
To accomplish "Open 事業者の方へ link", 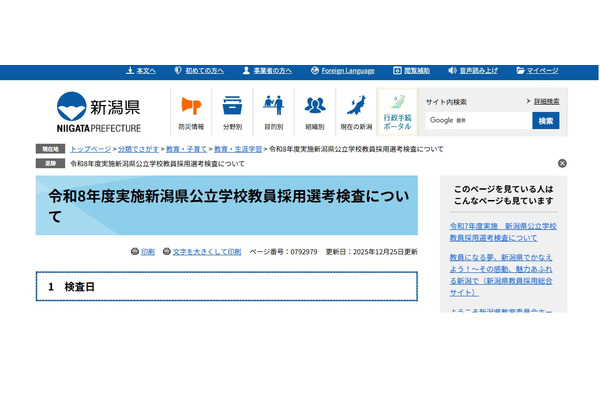I will pos(272,71).
